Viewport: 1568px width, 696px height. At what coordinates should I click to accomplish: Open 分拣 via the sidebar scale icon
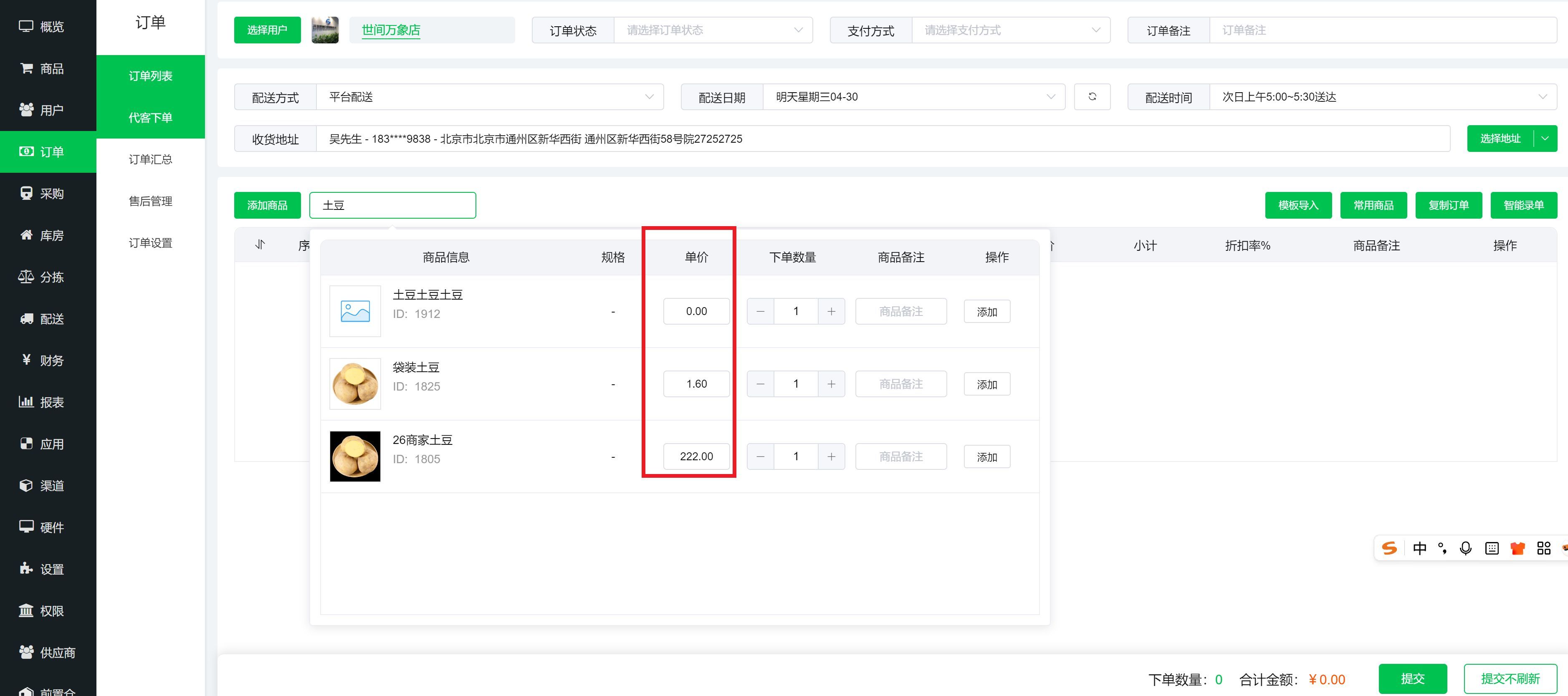tap(26, 277)
